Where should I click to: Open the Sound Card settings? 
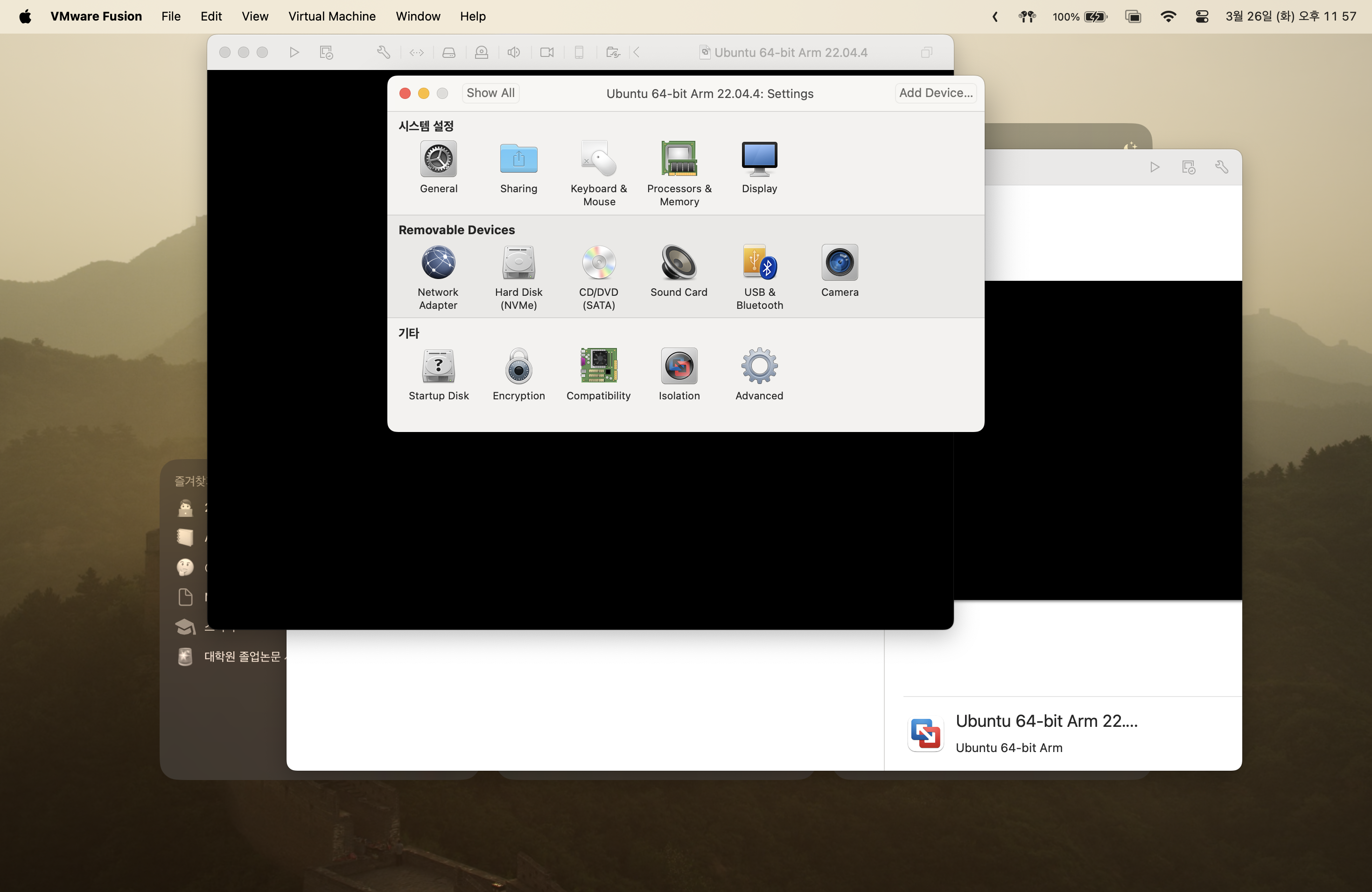(x=679, y=271)
